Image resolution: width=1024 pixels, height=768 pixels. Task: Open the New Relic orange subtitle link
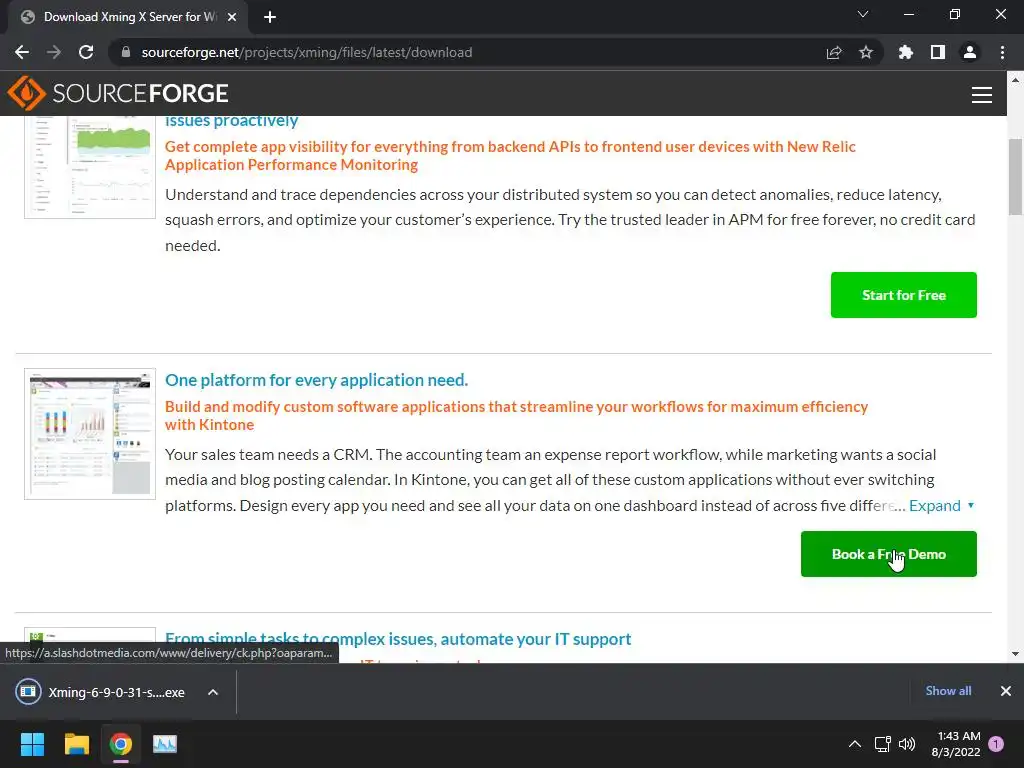[510, 155]
